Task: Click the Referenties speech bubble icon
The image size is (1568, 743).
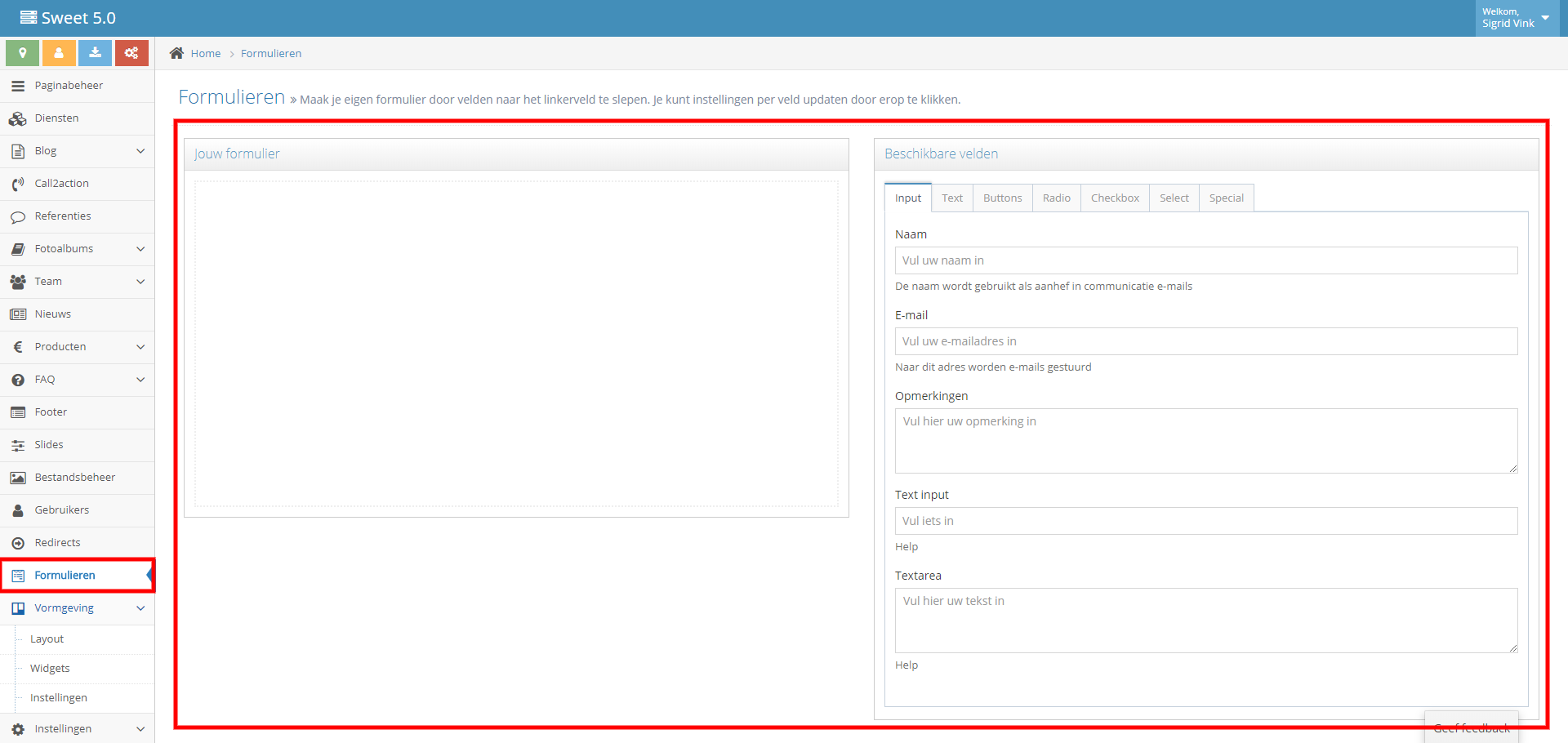Action: (18, 216)
